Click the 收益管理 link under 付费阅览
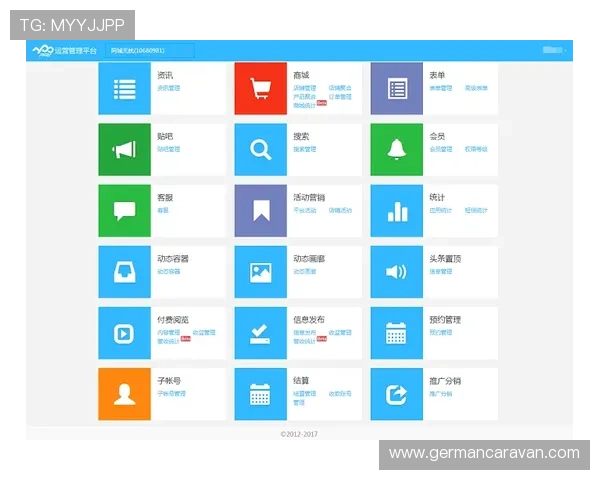The image size is (600, 480). pyautogui.click(x=204, y=333)
